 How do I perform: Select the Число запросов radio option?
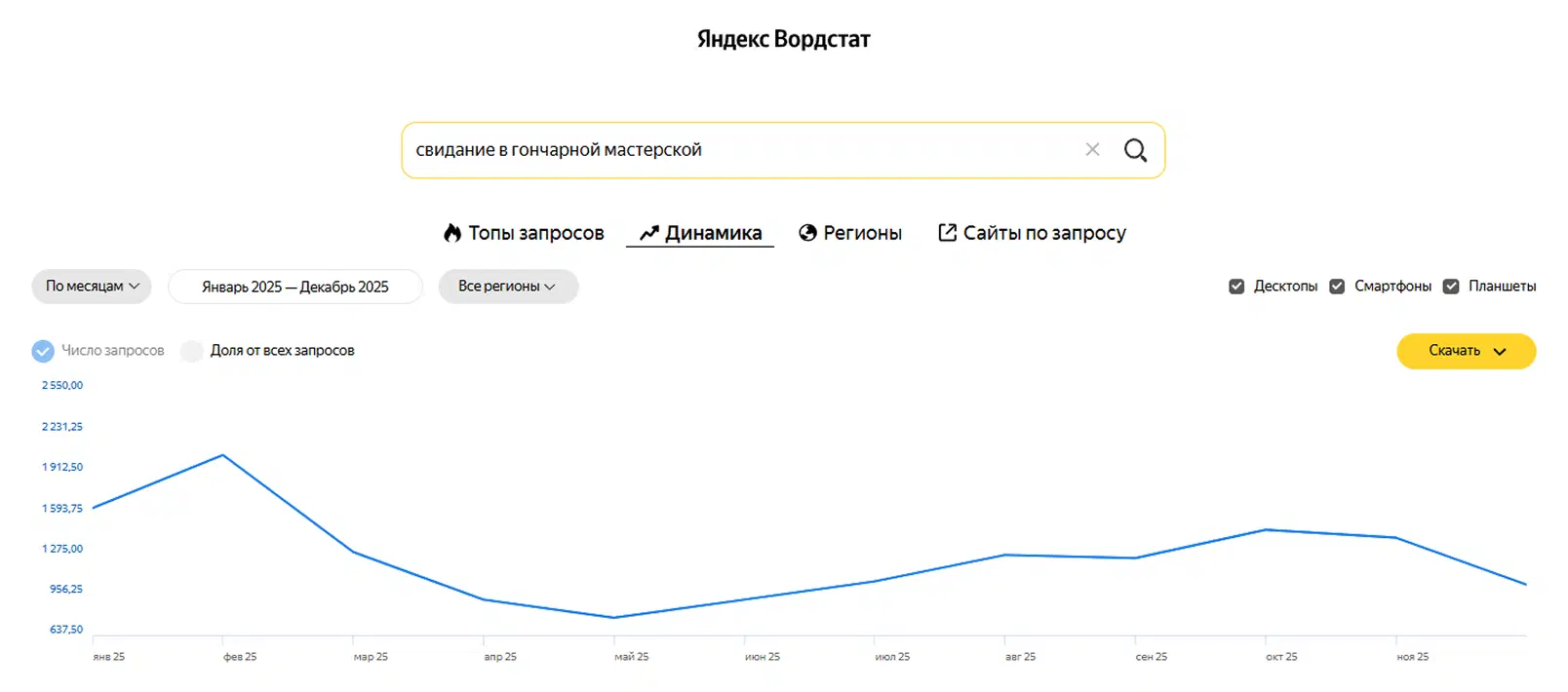(43, 351)
